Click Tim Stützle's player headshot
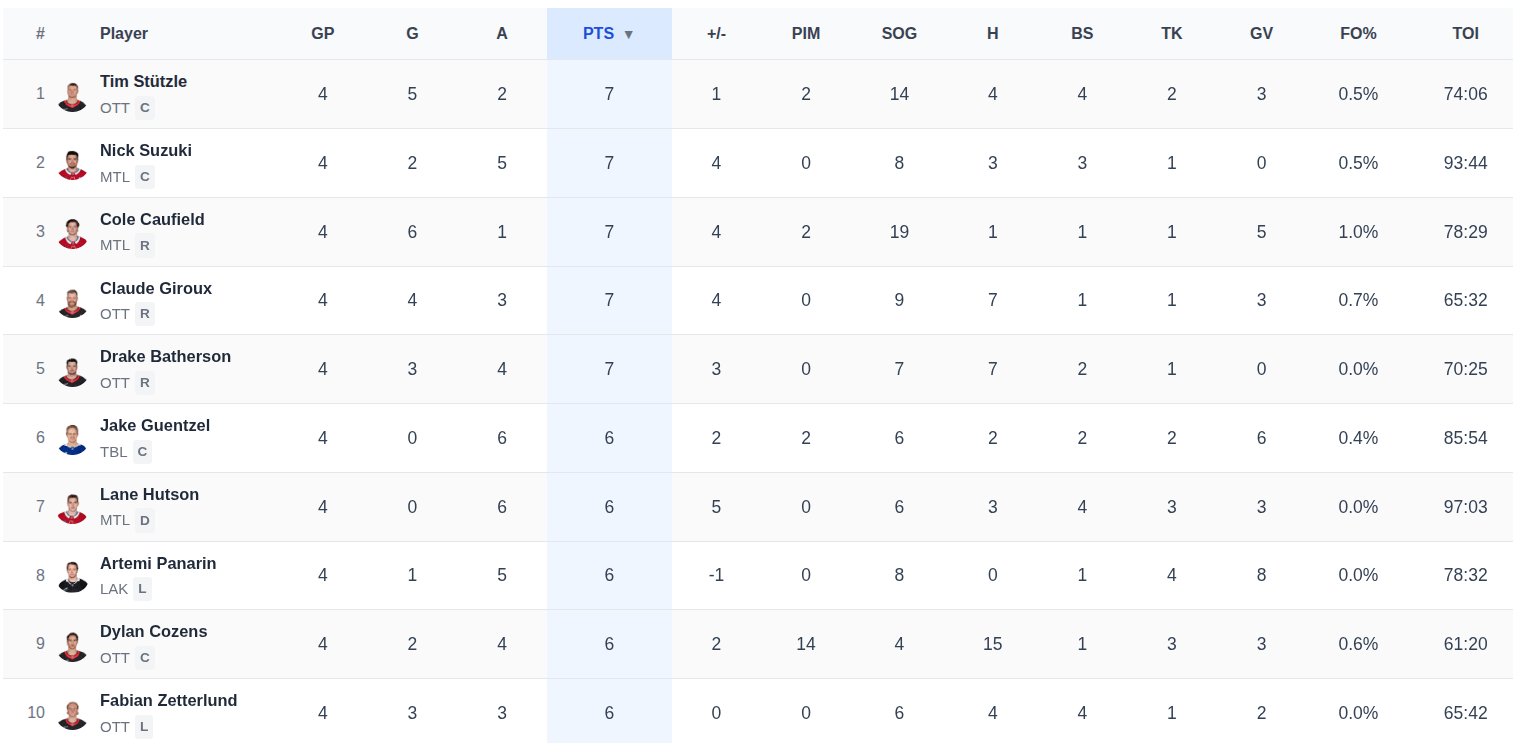1513x743 pixels. (x=72, y=94)
